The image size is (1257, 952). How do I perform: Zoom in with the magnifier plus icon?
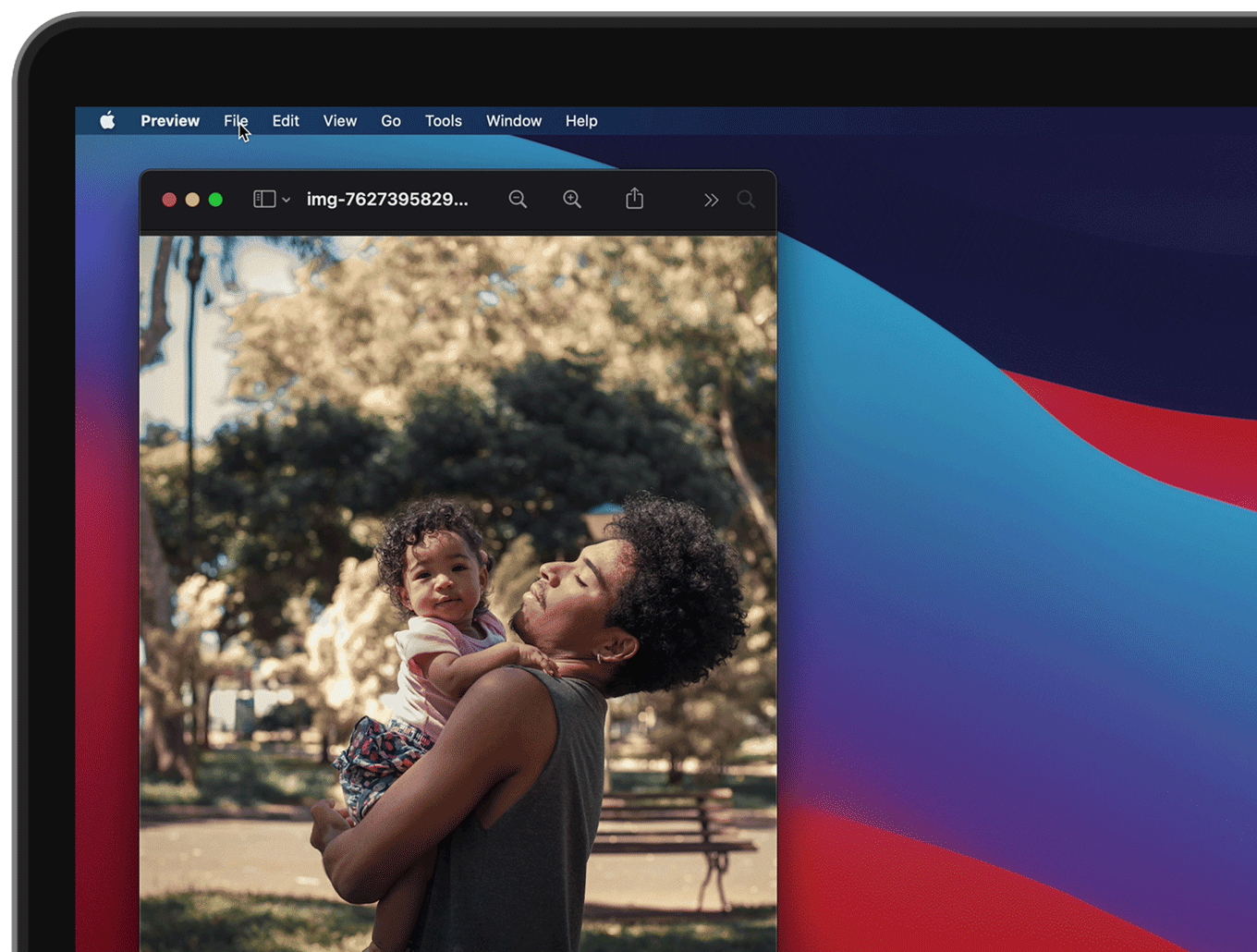(572, 199)
